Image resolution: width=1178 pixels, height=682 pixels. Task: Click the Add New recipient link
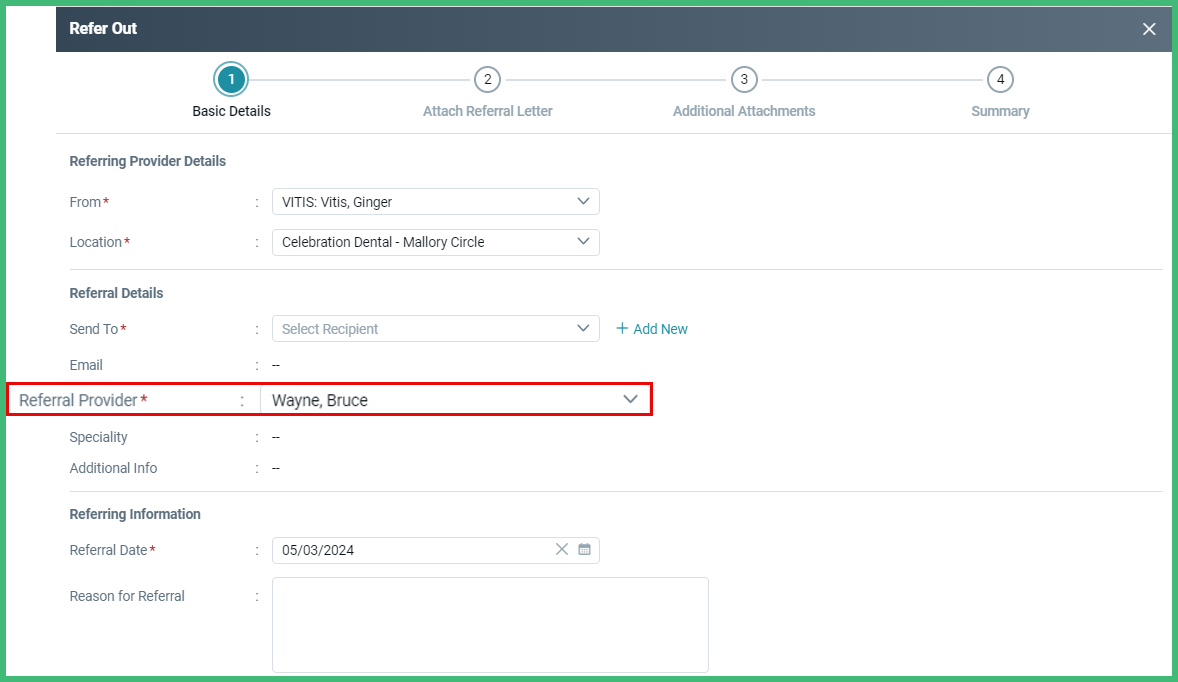[660, 329]
